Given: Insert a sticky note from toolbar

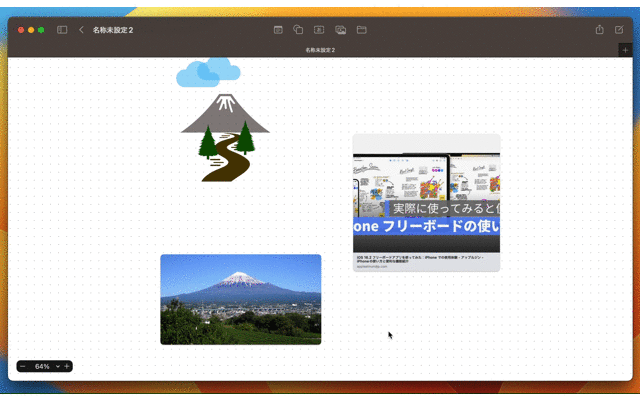Looking at the screenshot, I should coord(278,30).
